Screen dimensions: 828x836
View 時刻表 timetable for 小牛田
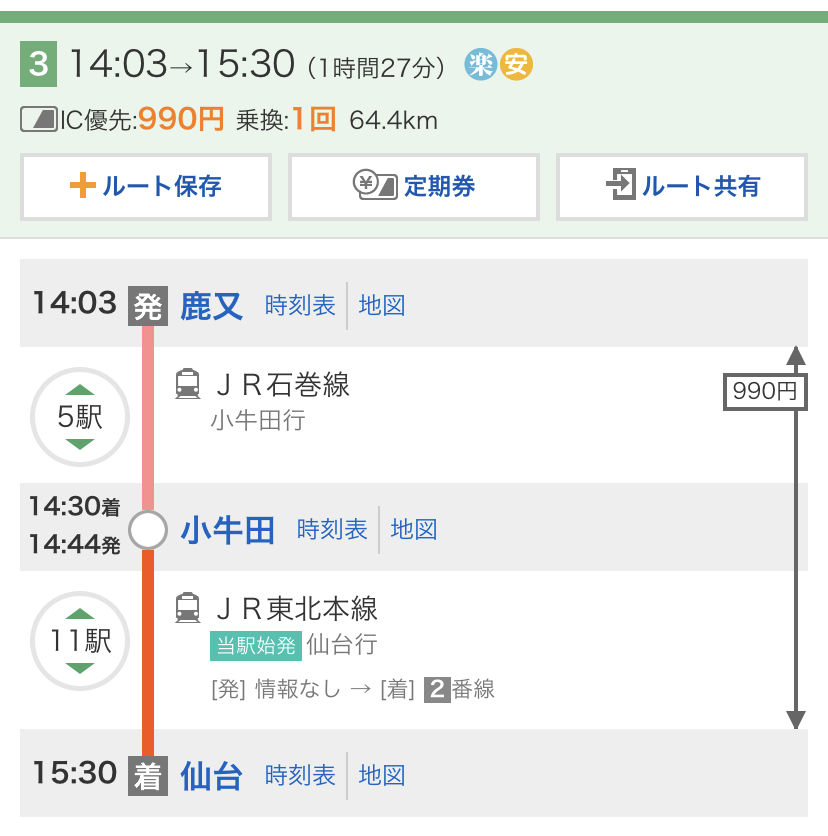[x=332, y=529]
